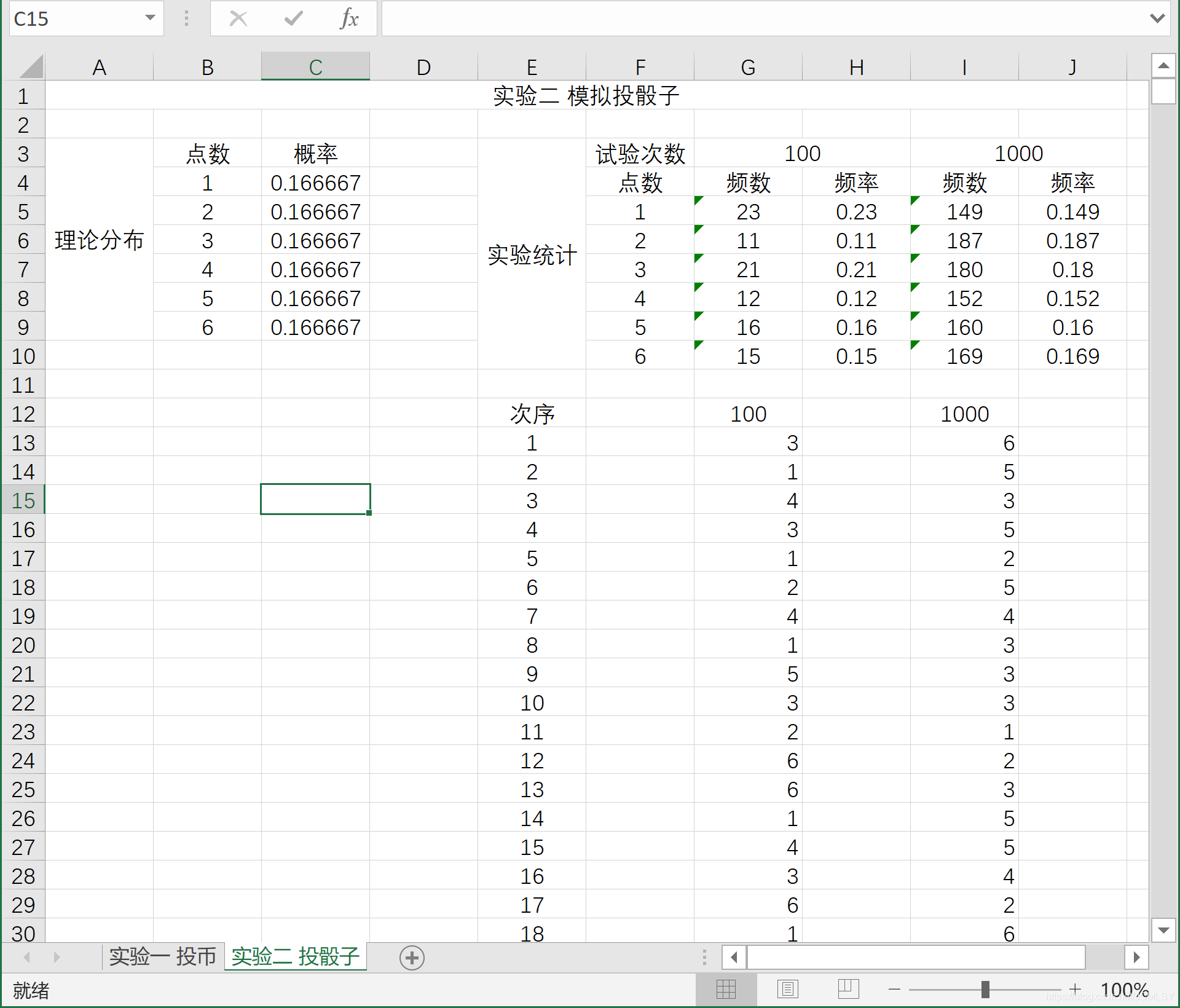Click zoom out minus button

[894, 989]
